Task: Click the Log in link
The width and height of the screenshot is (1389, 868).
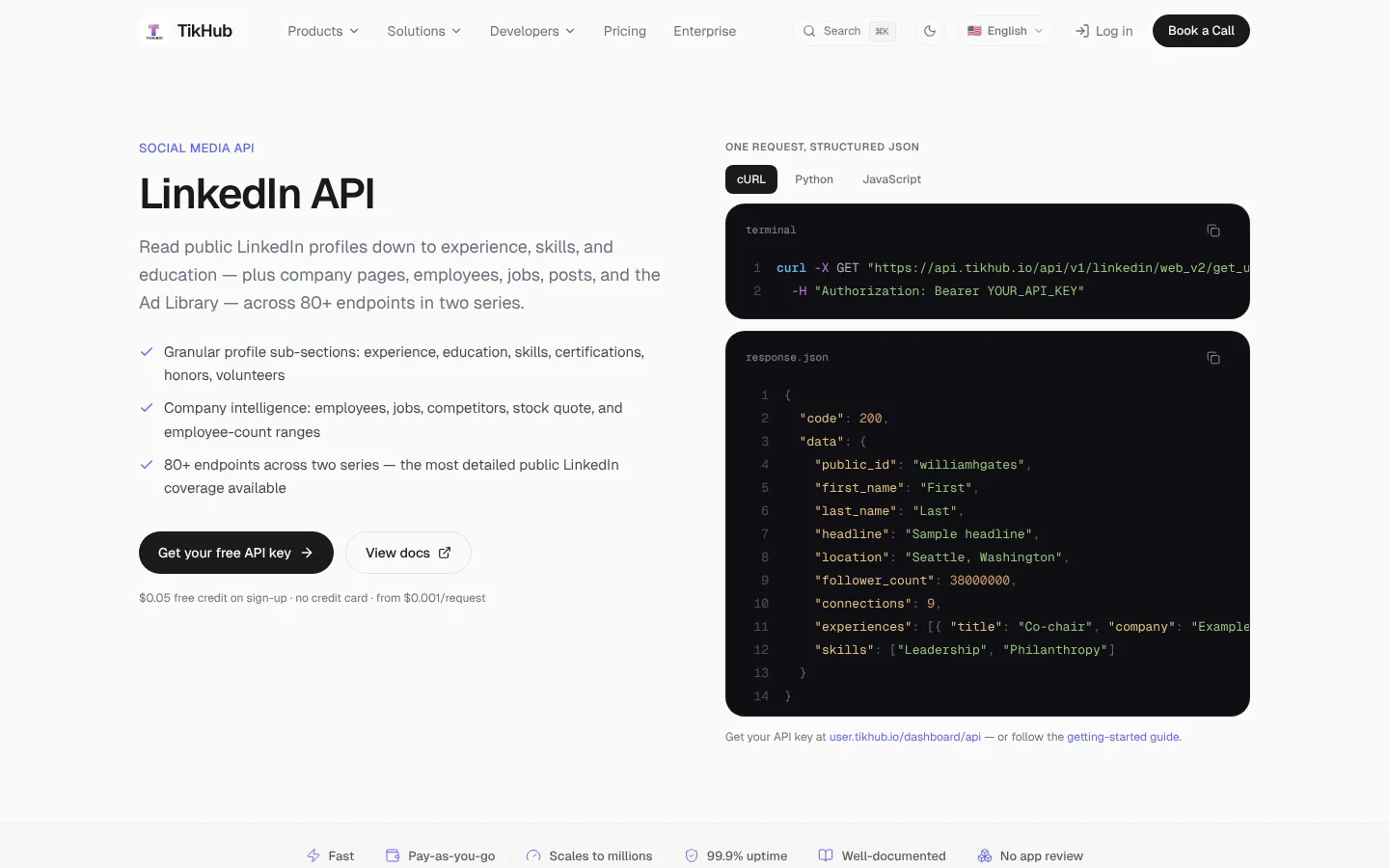Action: tap(1104, 31)
